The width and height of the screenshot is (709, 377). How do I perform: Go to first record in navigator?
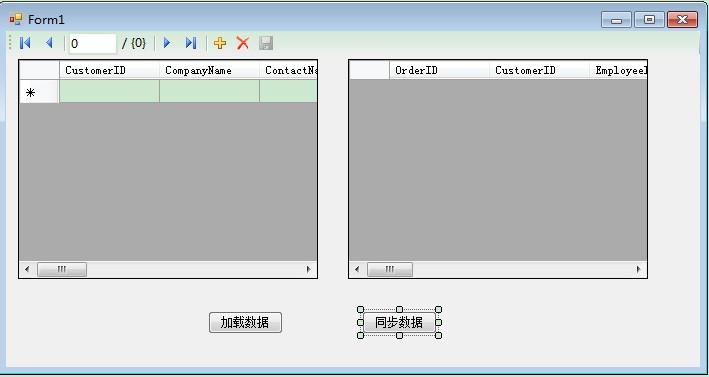coord(25,43)
